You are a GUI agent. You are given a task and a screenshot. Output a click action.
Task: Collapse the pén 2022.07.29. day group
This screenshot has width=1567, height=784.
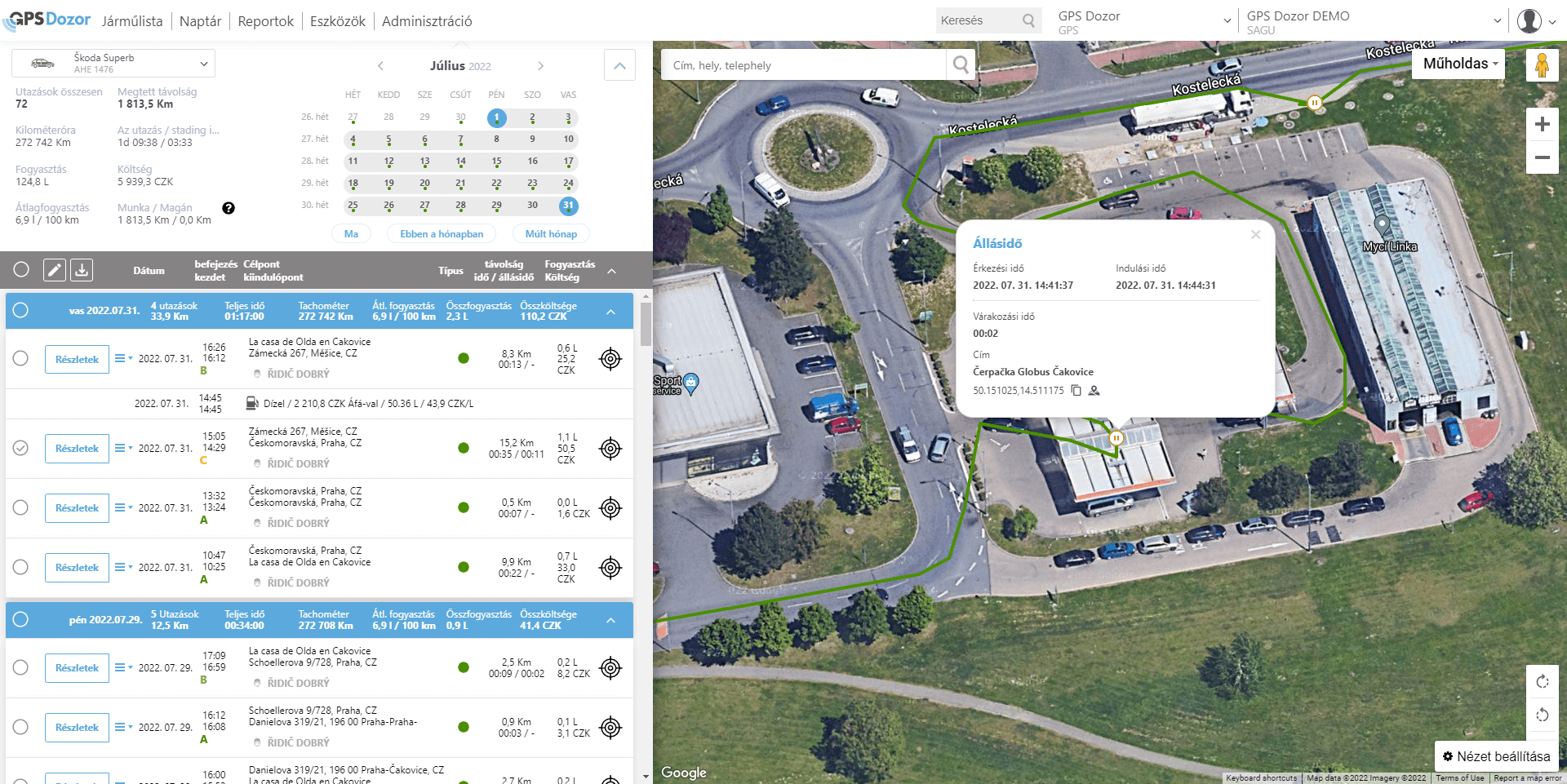610,621
